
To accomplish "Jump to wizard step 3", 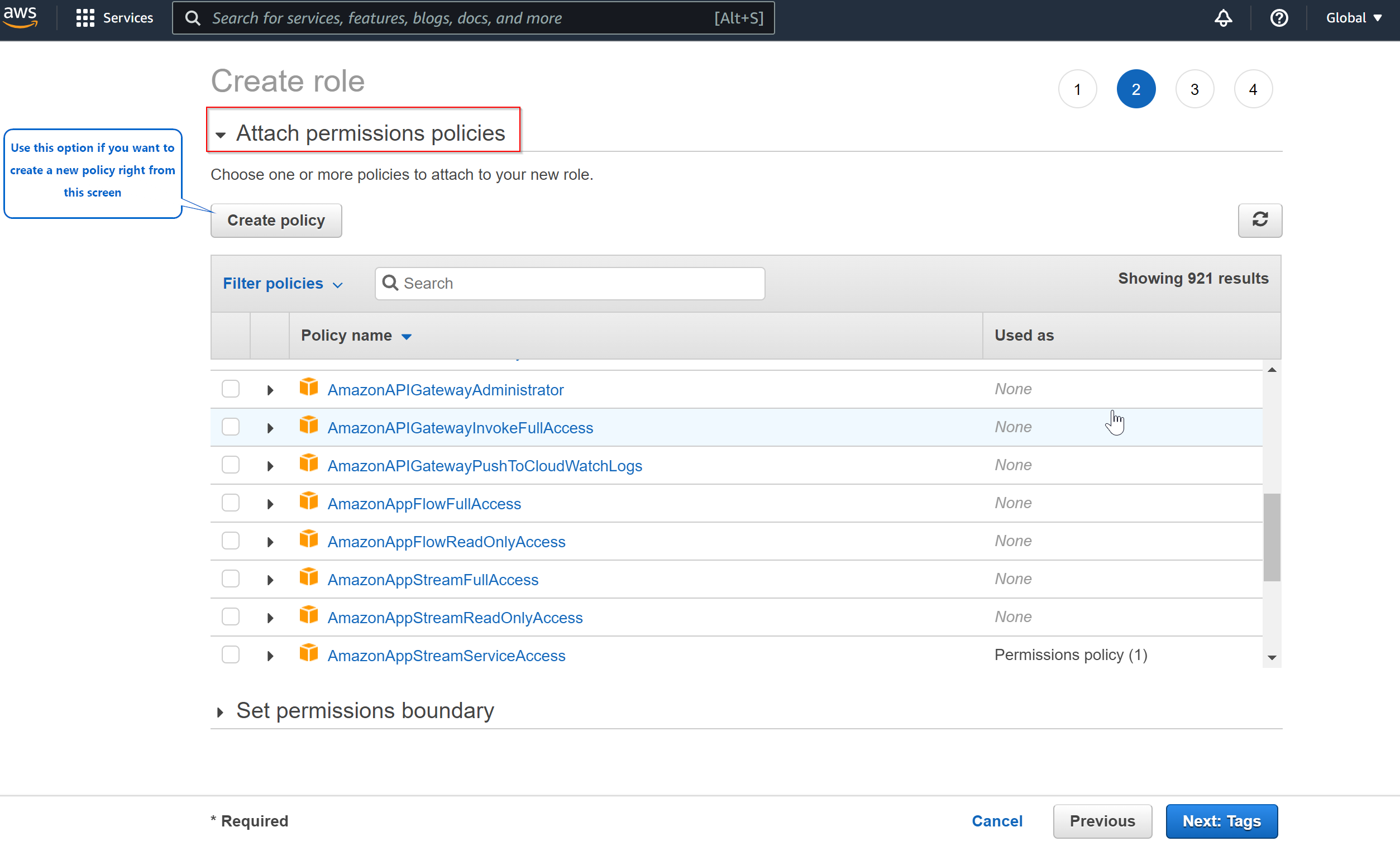I will 1194,89.
